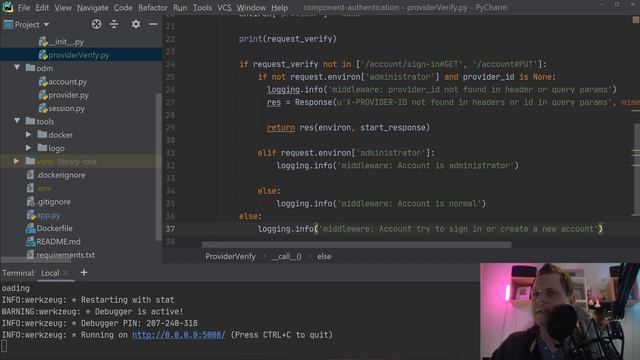640x360 pixels.
Task: Click 'Account is administrator' logging line
Action: click(397, 166)
